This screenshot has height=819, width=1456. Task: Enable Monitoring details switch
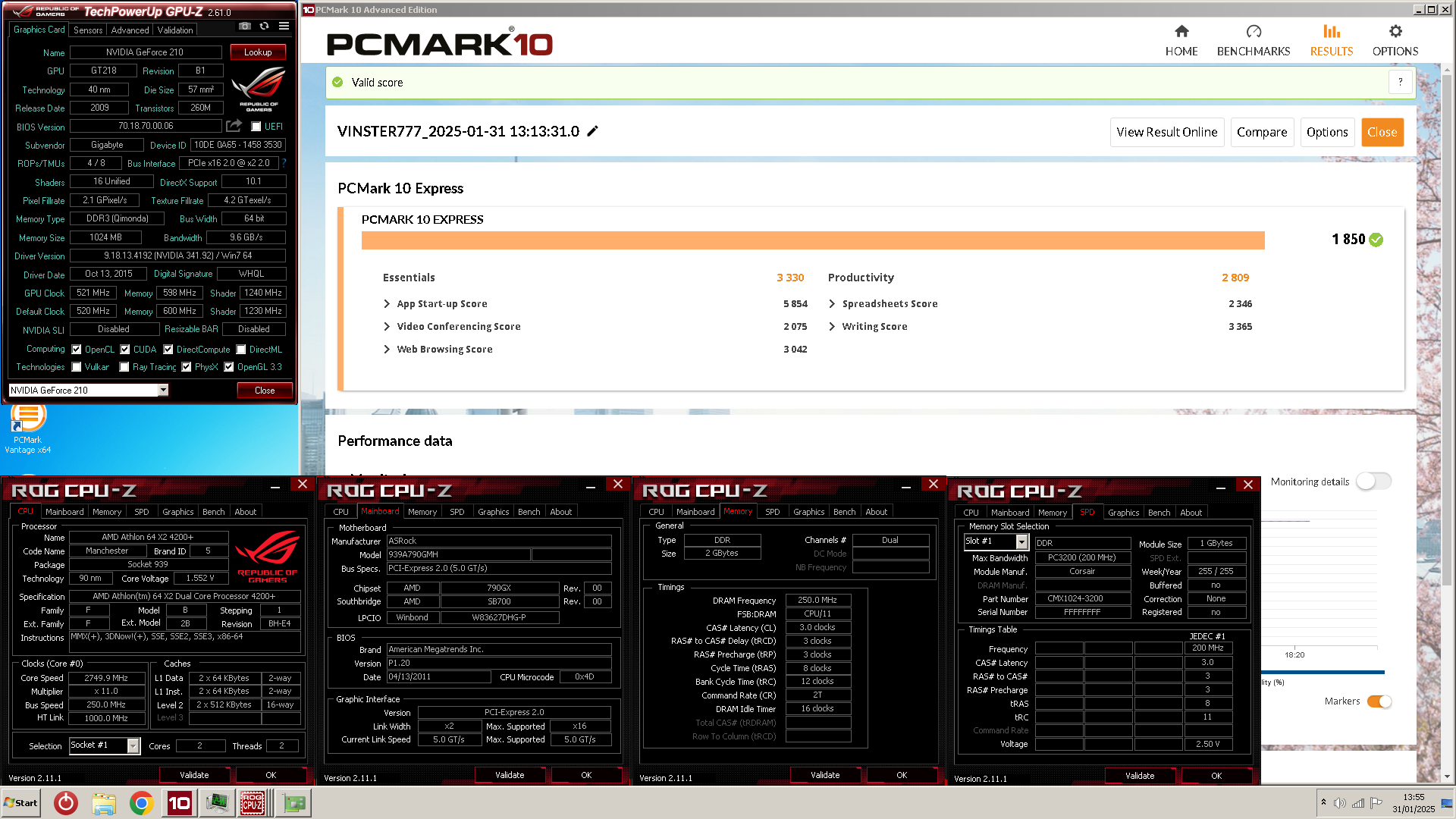point(1373,482)
